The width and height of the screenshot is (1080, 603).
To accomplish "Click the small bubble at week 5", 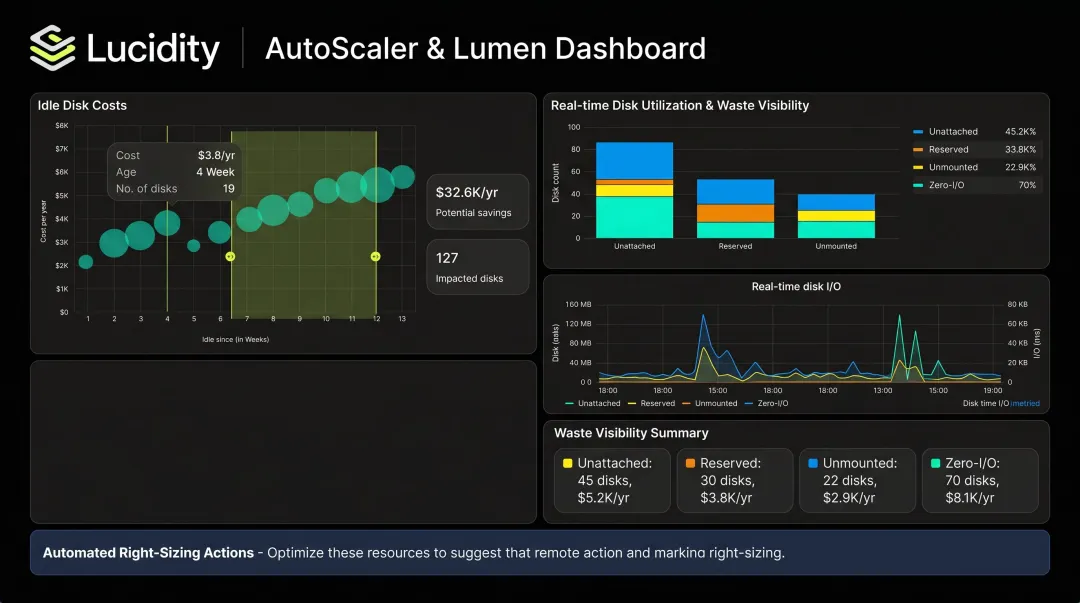I will pos(194,245).
